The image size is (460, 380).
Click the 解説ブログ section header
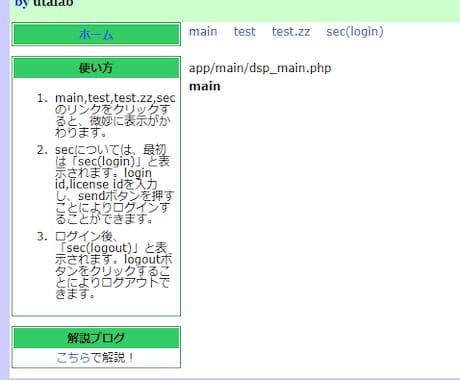click(x=96, y=338)
